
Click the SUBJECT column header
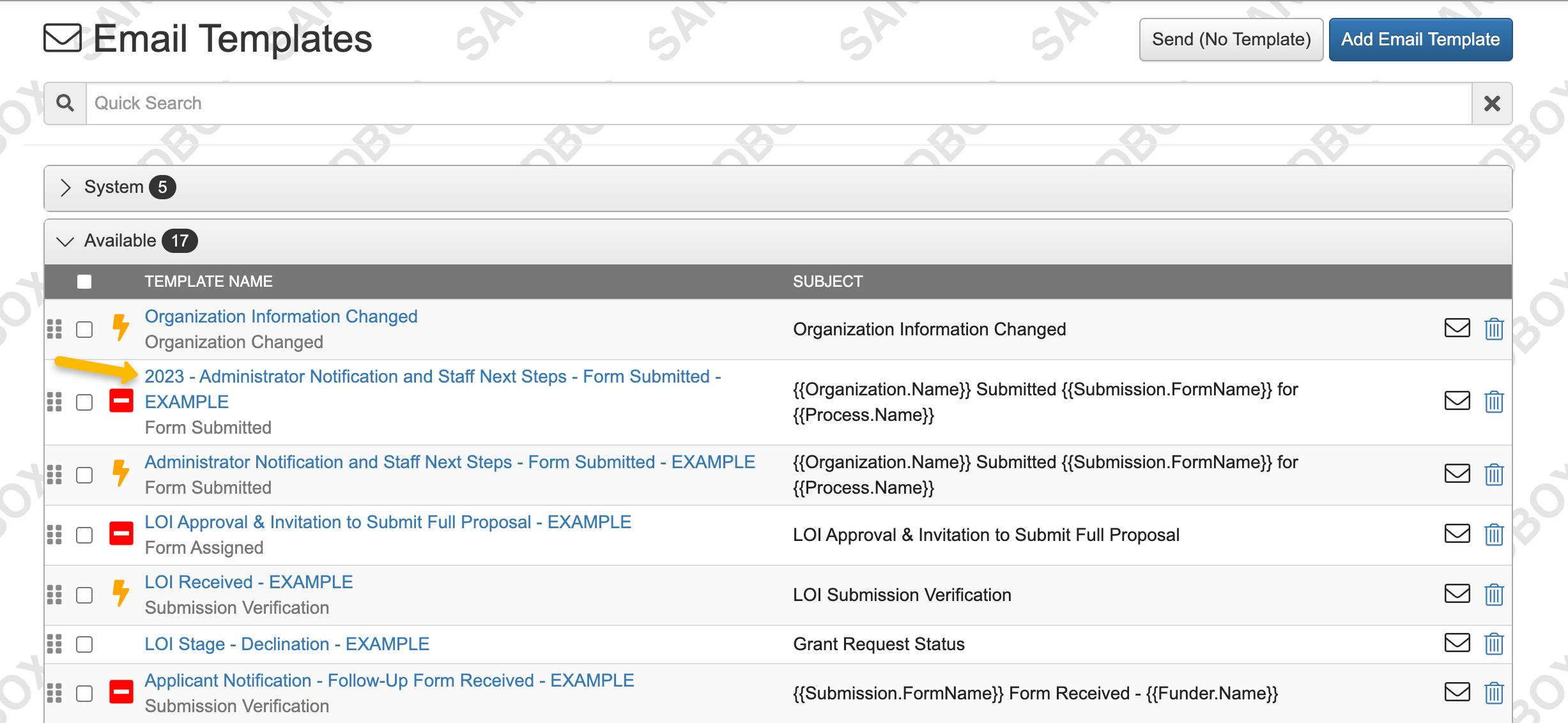pyautogui.click(x=827, y=281)
